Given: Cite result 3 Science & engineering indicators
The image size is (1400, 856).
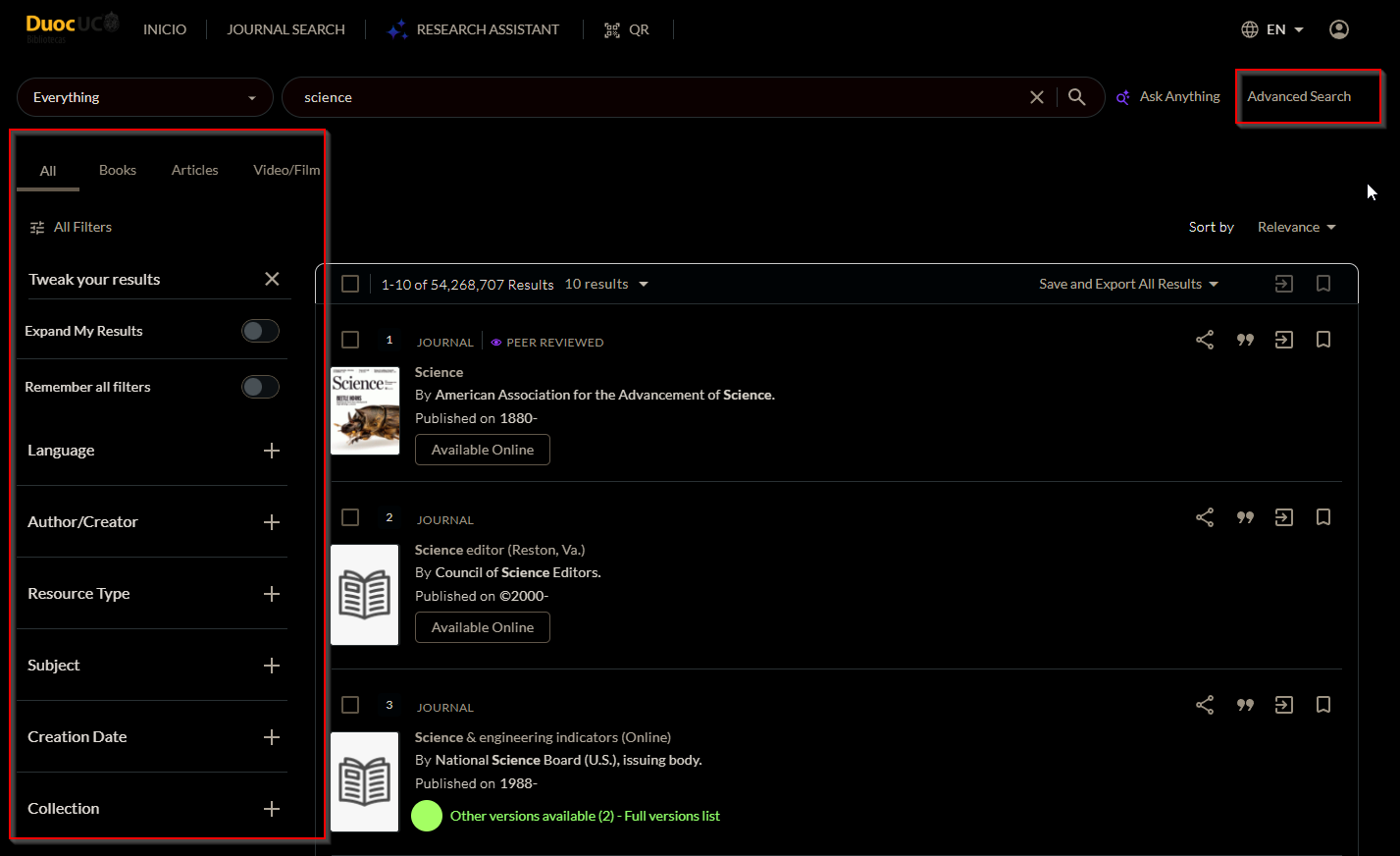Looking at the screenshot, I should coord(1245,705).
